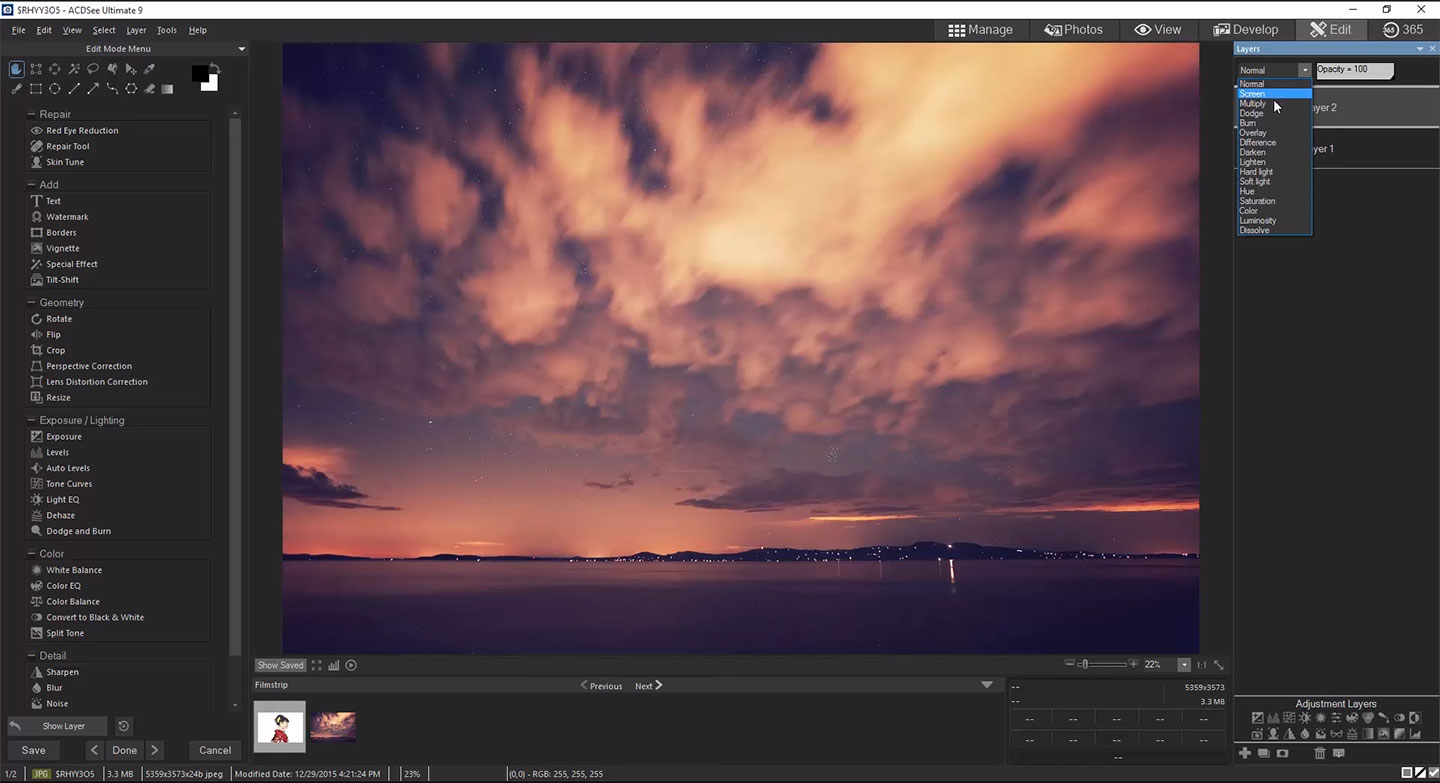This screenshot has height=783, width=1440.
Task: Open the blend mode combo box
Action: (1274, 70)
